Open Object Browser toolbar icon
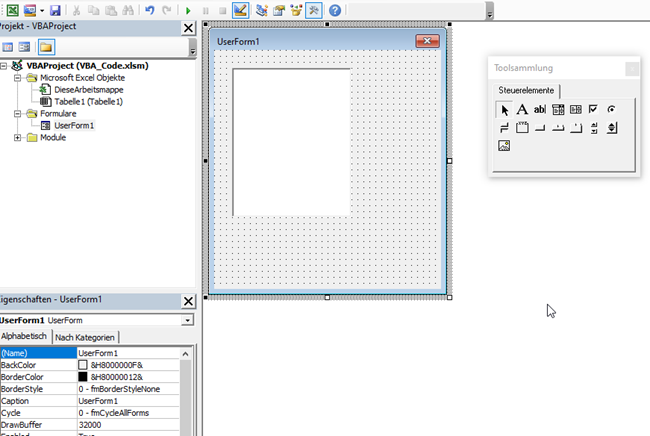Screen dimensions: 650x436 pyautogui.click(x=296, y=10)
